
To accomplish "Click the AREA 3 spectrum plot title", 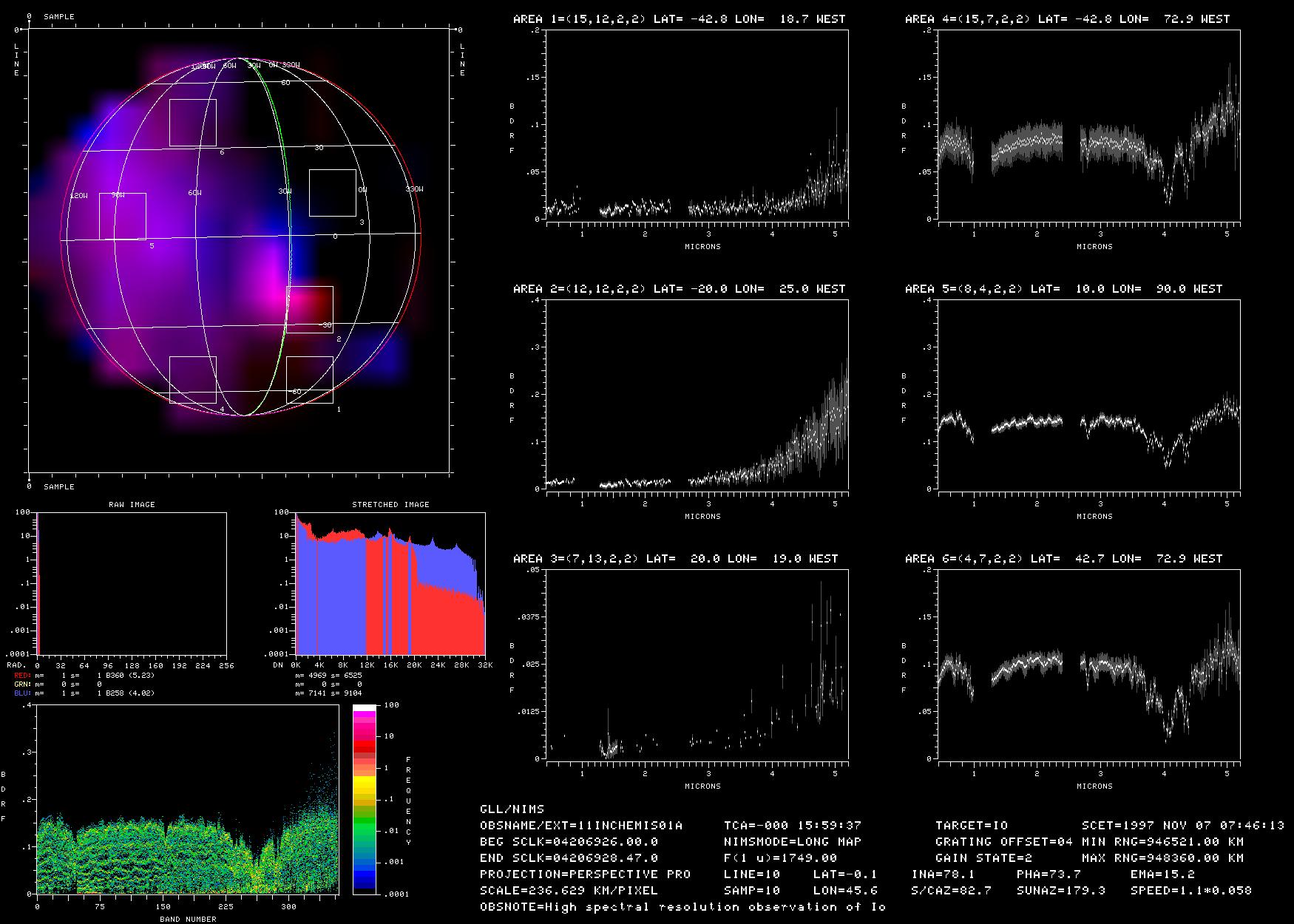I will point(675,559).
